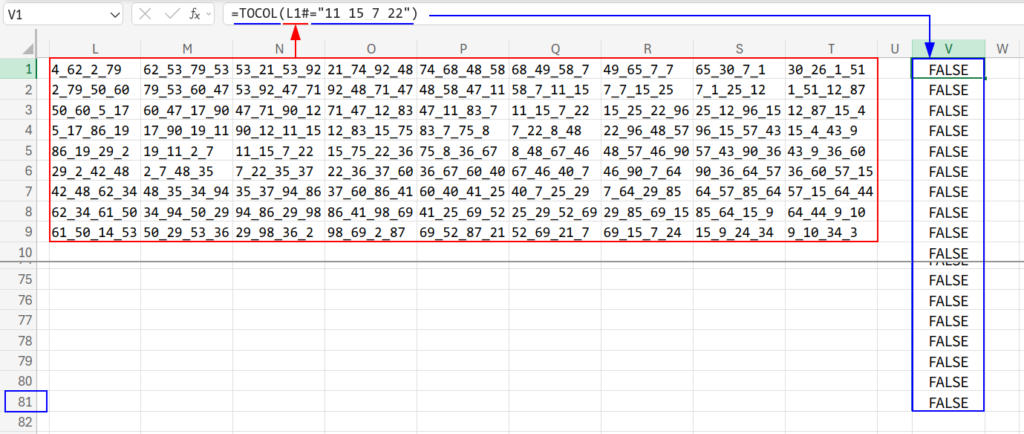Click the three-dot handle beside the Name Box
The height and width of the screenshot is (434, 1024).
(130, 14)
